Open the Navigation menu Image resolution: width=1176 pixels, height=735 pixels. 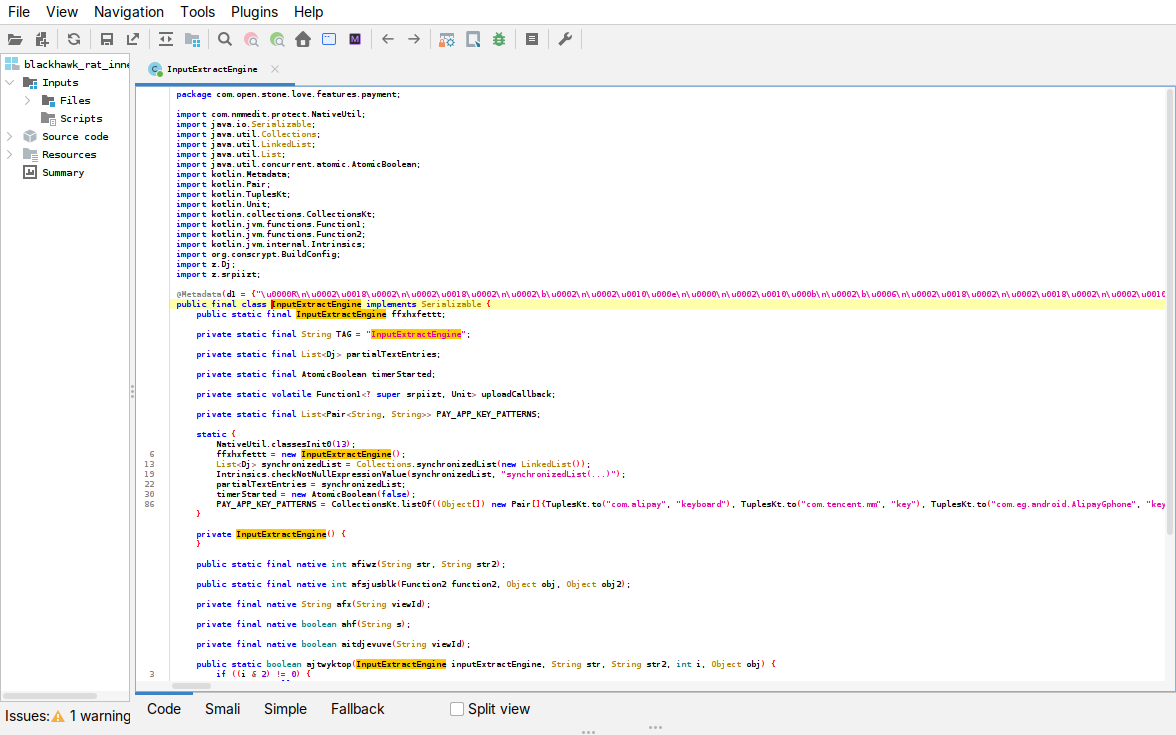129,12
